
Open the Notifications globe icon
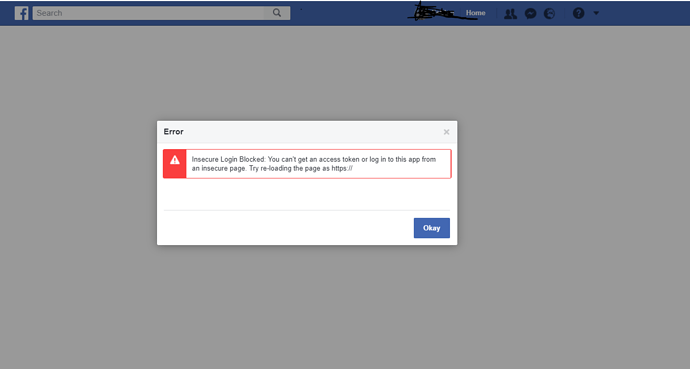550,14
